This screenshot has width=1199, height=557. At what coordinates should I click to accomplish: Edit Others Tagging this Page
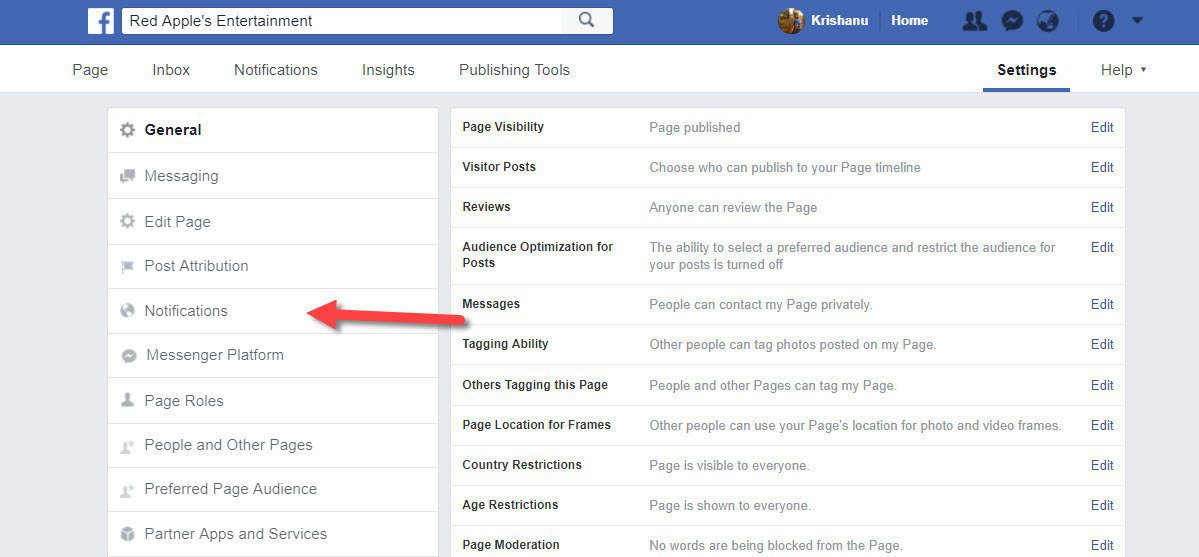click(x=1102, y=386)
